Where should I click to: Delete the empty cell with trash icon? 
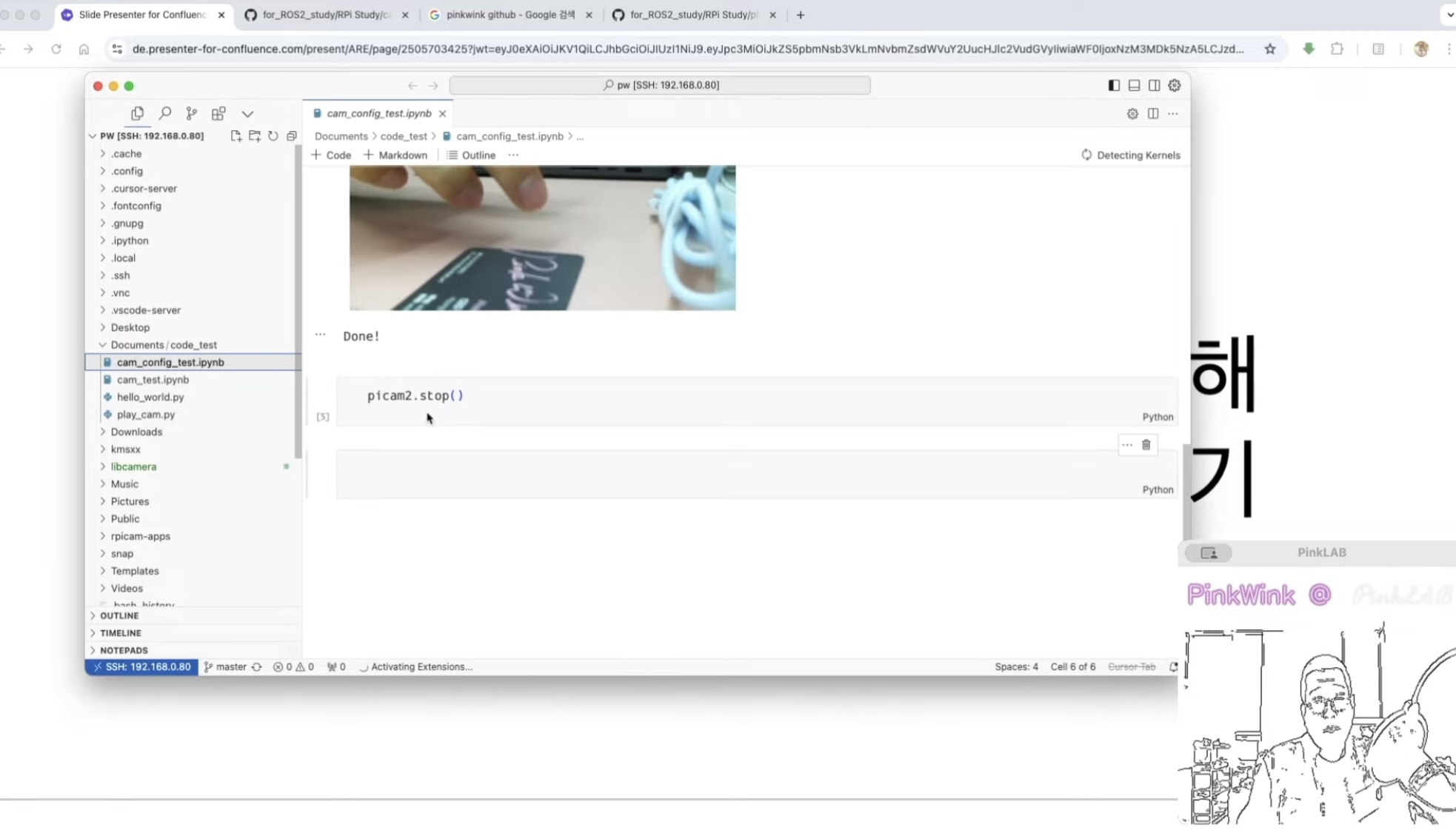pos(1146,445)
